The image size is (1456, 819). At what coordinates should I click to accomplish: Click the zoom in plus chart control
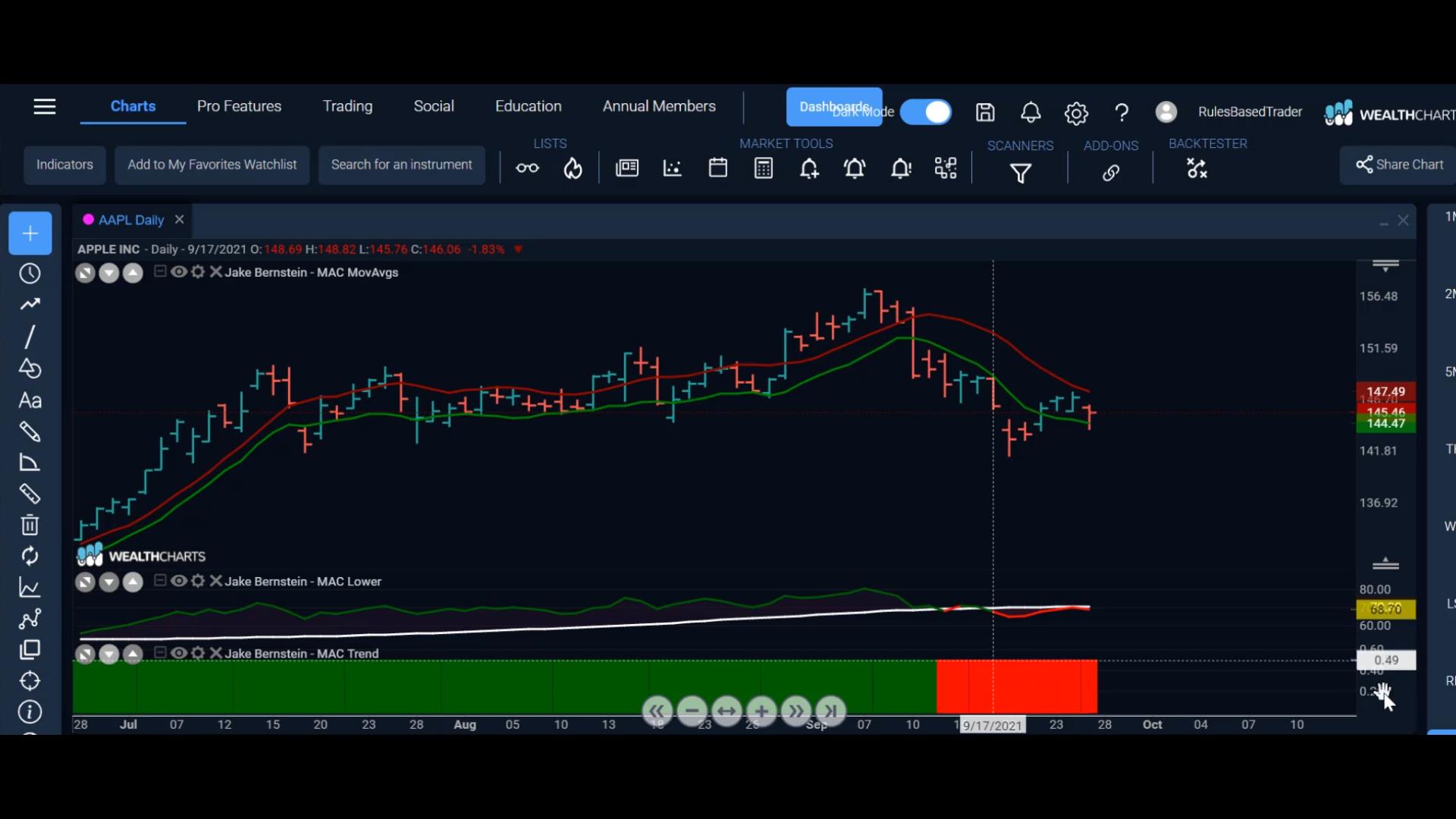pos(761,711)
